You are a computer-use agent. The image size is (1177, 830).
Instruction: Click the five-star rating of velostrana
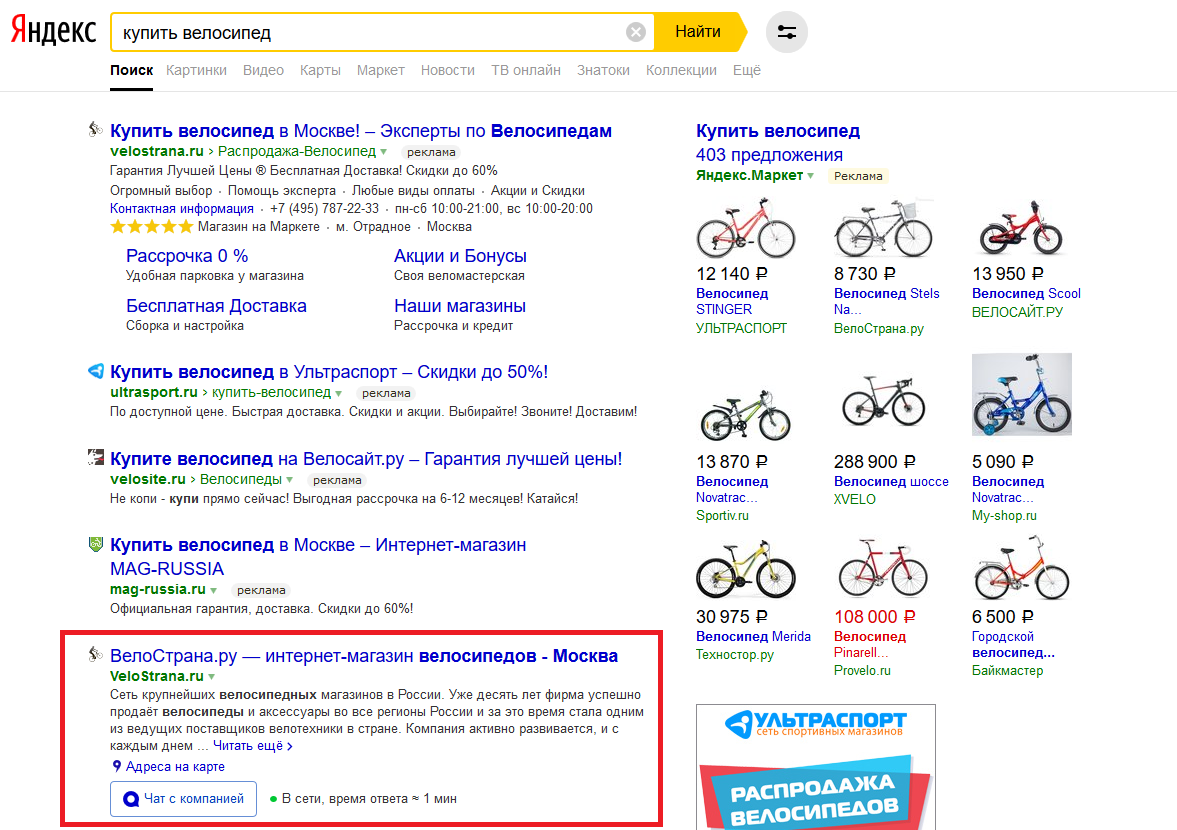click(152, 227)
